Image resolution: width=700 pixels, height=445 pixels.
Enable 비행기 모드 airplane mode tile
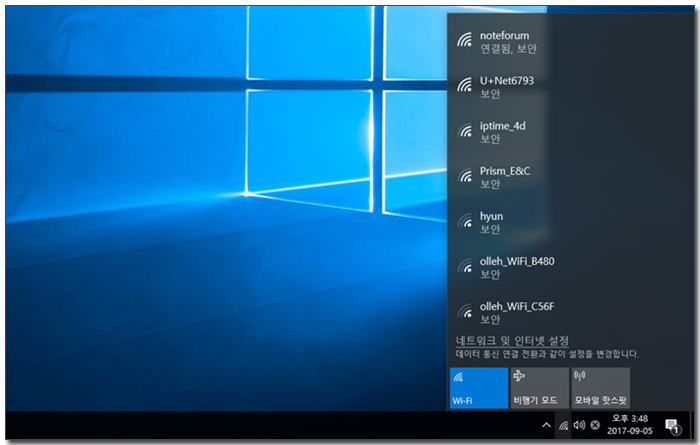539,388
